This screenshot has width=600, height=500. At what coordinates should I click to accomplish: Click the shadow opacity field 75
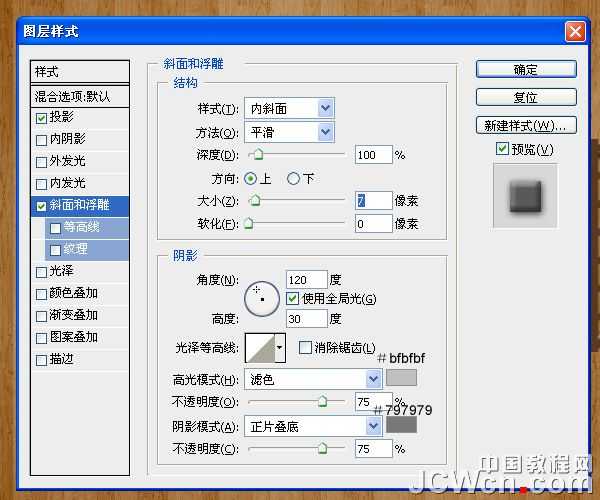(373, 448)
